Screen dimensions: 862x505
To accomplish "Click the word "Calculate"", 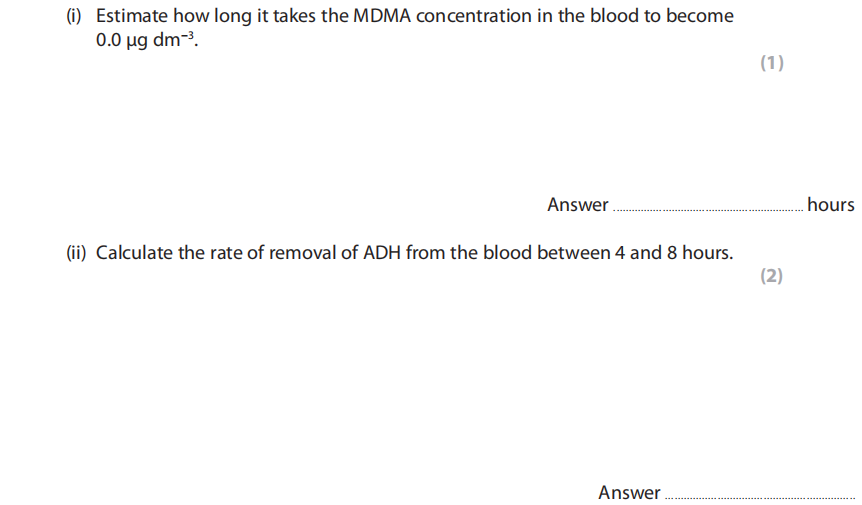I will point(138,253).
